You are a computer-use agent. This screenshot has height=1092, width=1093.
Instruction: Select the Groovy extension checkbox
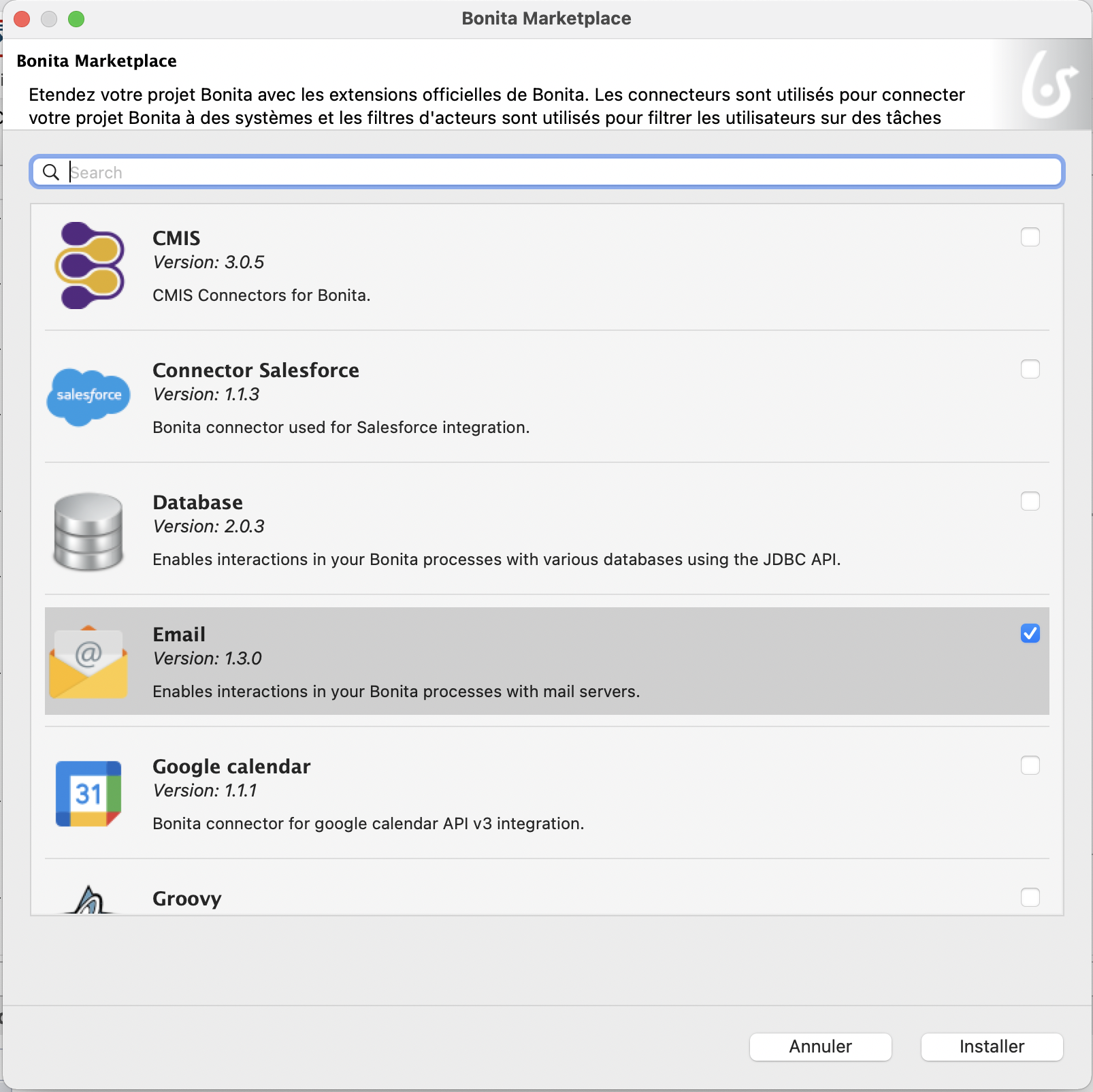(x=1030, y=897)
